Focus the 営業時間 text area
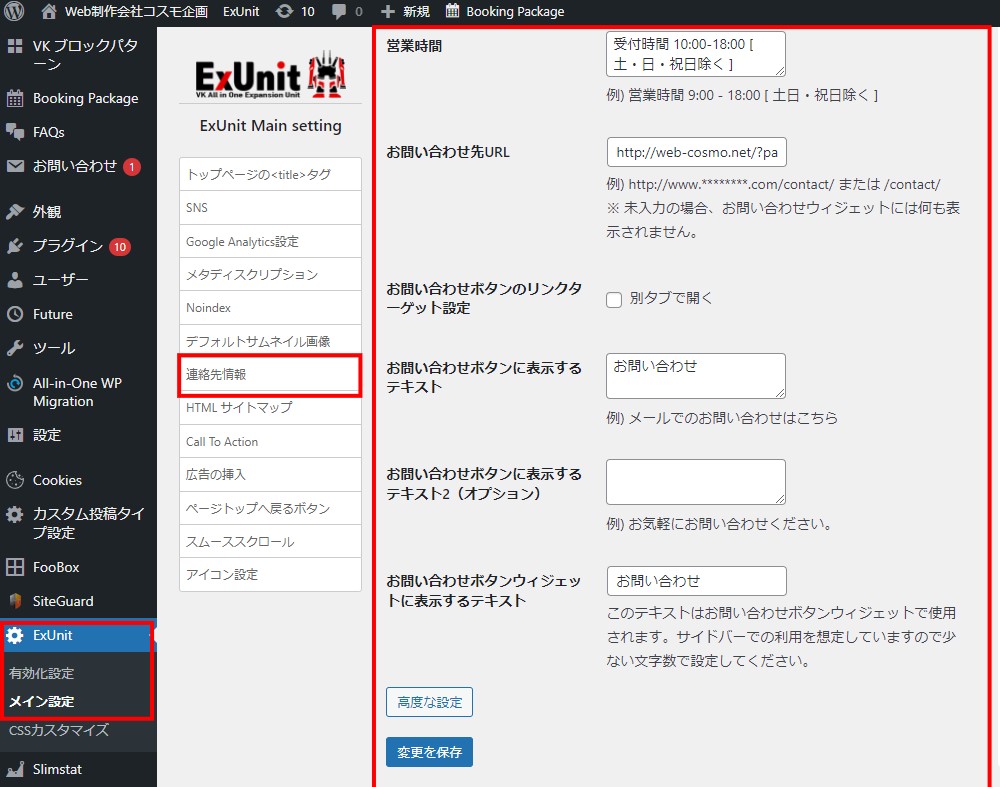 695,54
